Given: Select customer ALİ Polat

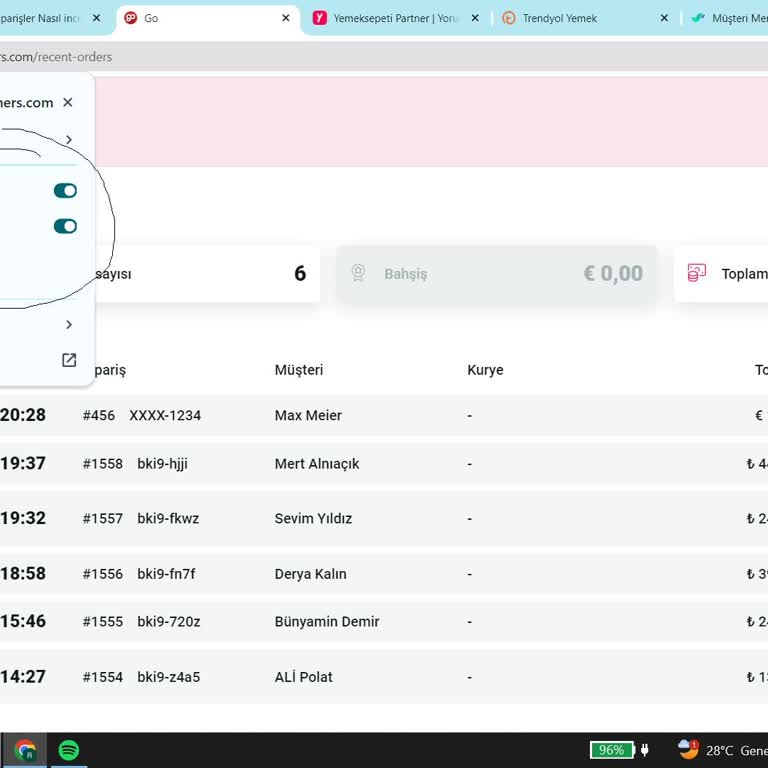Looking at the screenshot, I should point(303,677).
